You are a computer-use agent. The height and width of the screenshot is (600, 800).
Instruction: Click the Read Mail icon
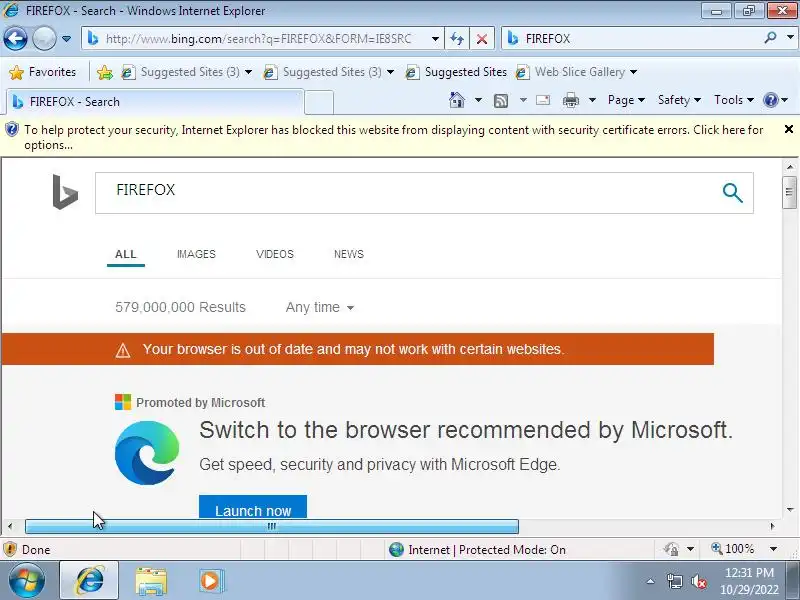(x=543, y=100)
